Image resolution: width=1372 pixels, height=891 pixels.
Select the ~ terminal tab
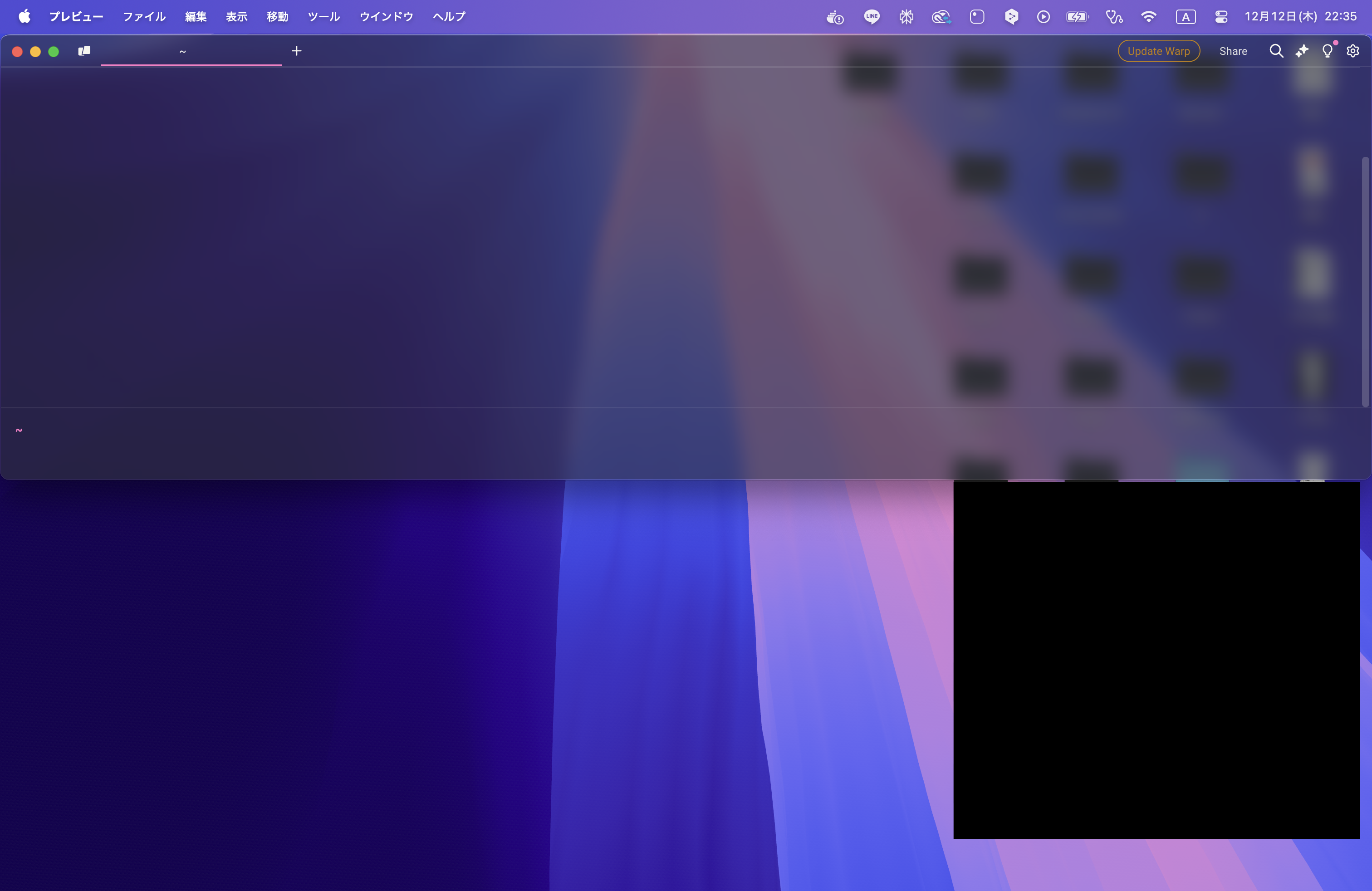tap(183, 51)
